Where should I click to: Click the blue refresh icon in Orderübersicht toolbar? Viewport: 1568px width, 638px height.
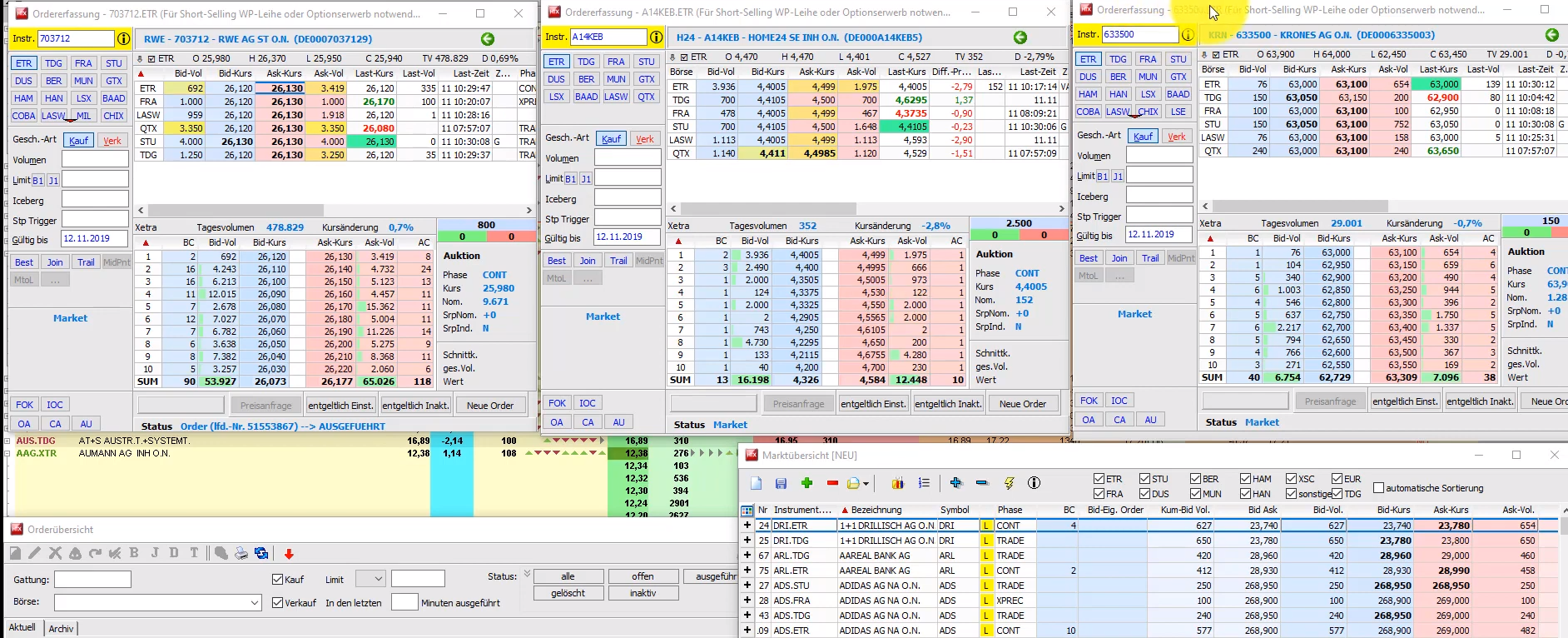[261, 553]
